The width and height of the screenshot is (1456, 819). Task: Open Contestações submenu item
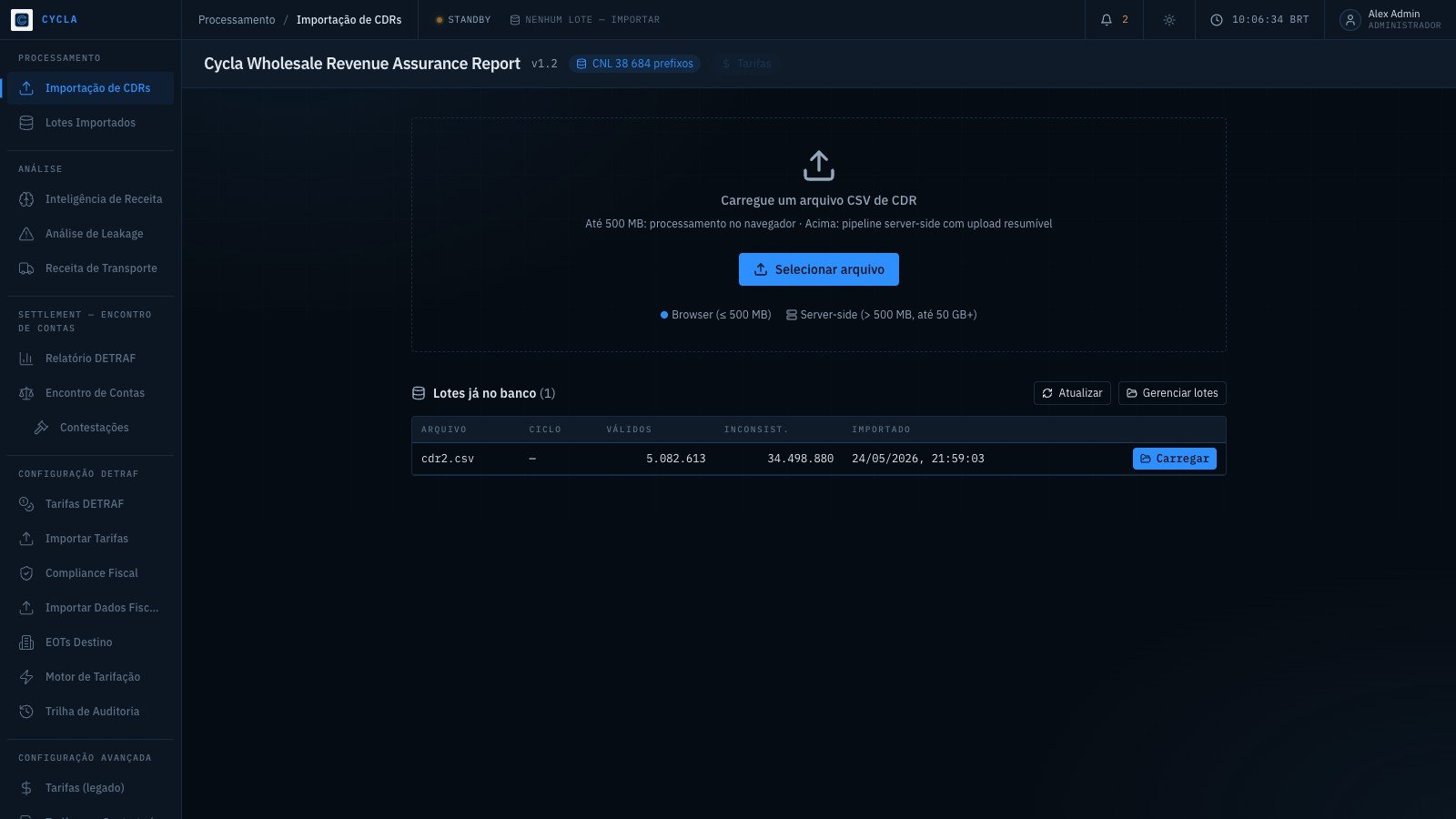(97, 428)
